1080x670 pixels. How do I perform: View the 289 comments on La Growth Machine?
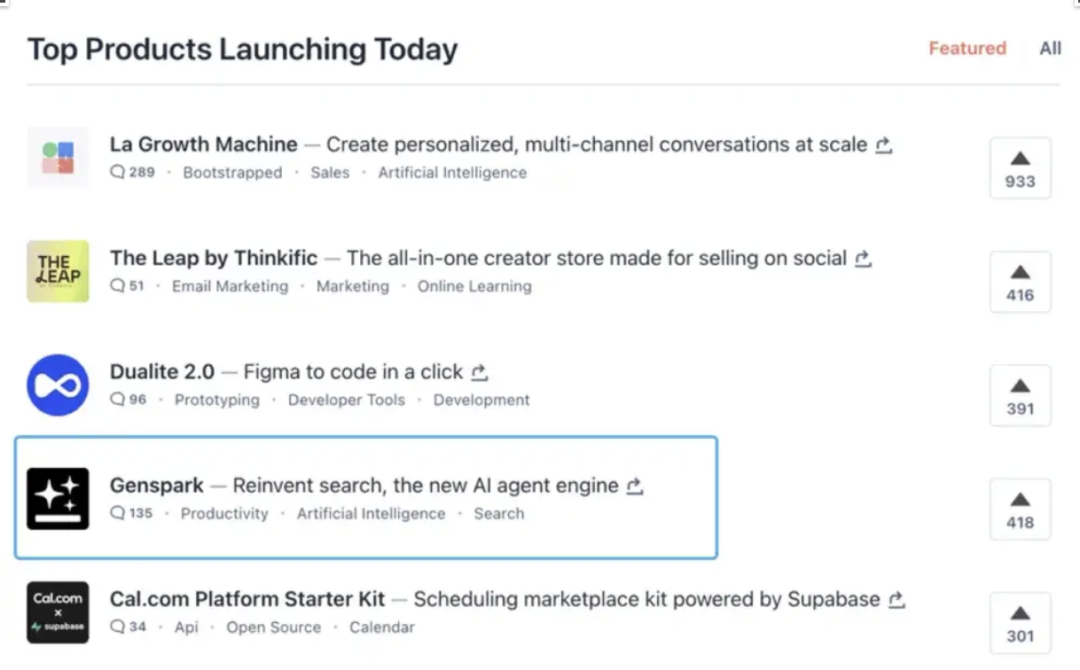coord(132,172)
